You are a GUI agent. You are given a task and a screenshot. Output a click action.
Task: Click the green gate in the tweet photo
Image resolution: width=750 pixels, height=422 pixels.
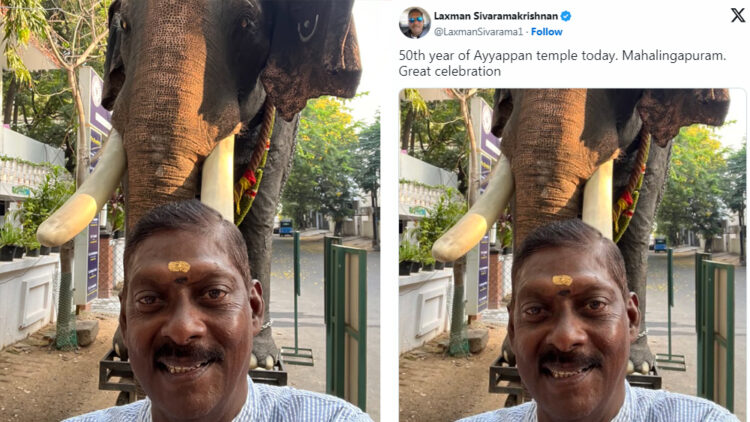[715, 330]
